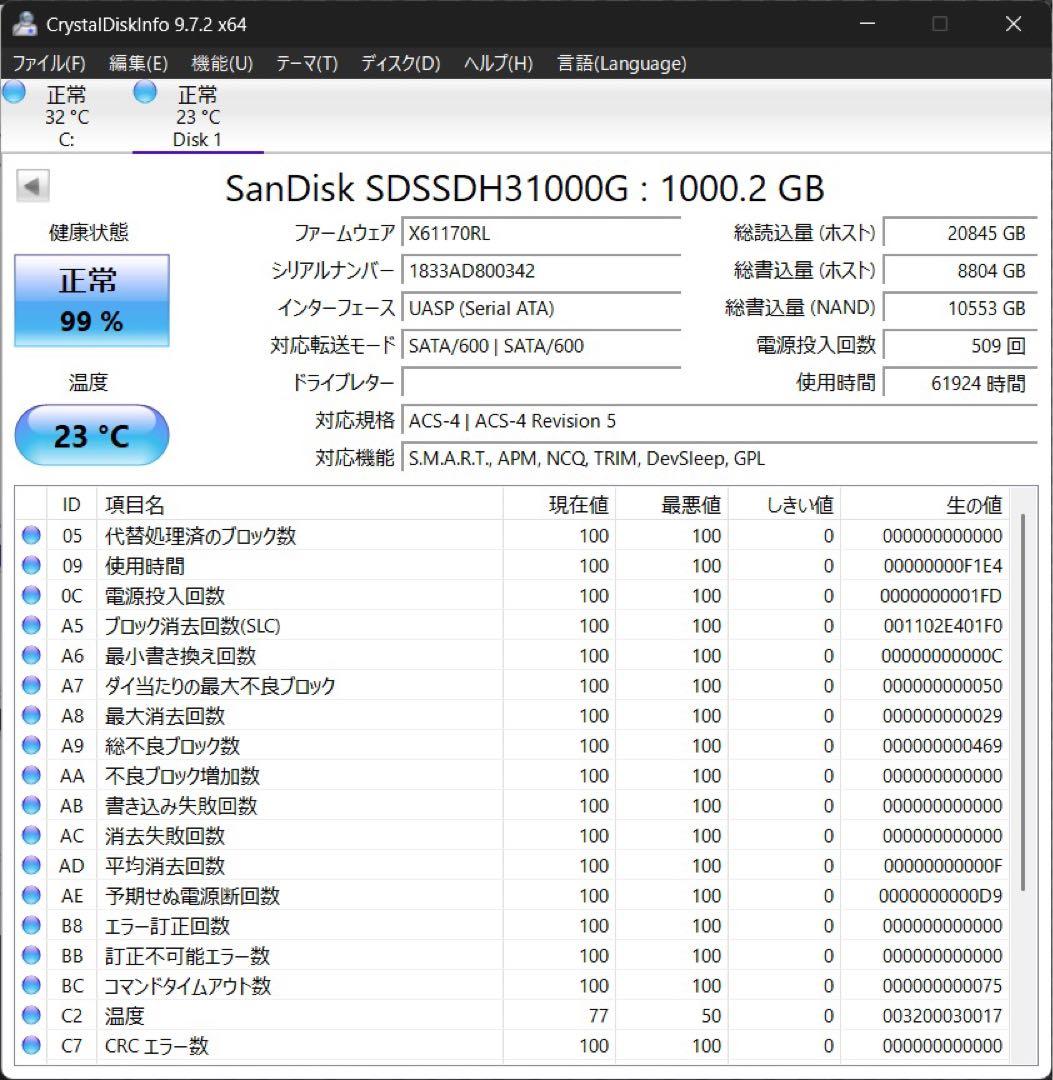The width and height of the screenshot is (1053, 1080).
Task: Click status orb for ID C2 温度 row
Action: click(x=31, y=1015)
